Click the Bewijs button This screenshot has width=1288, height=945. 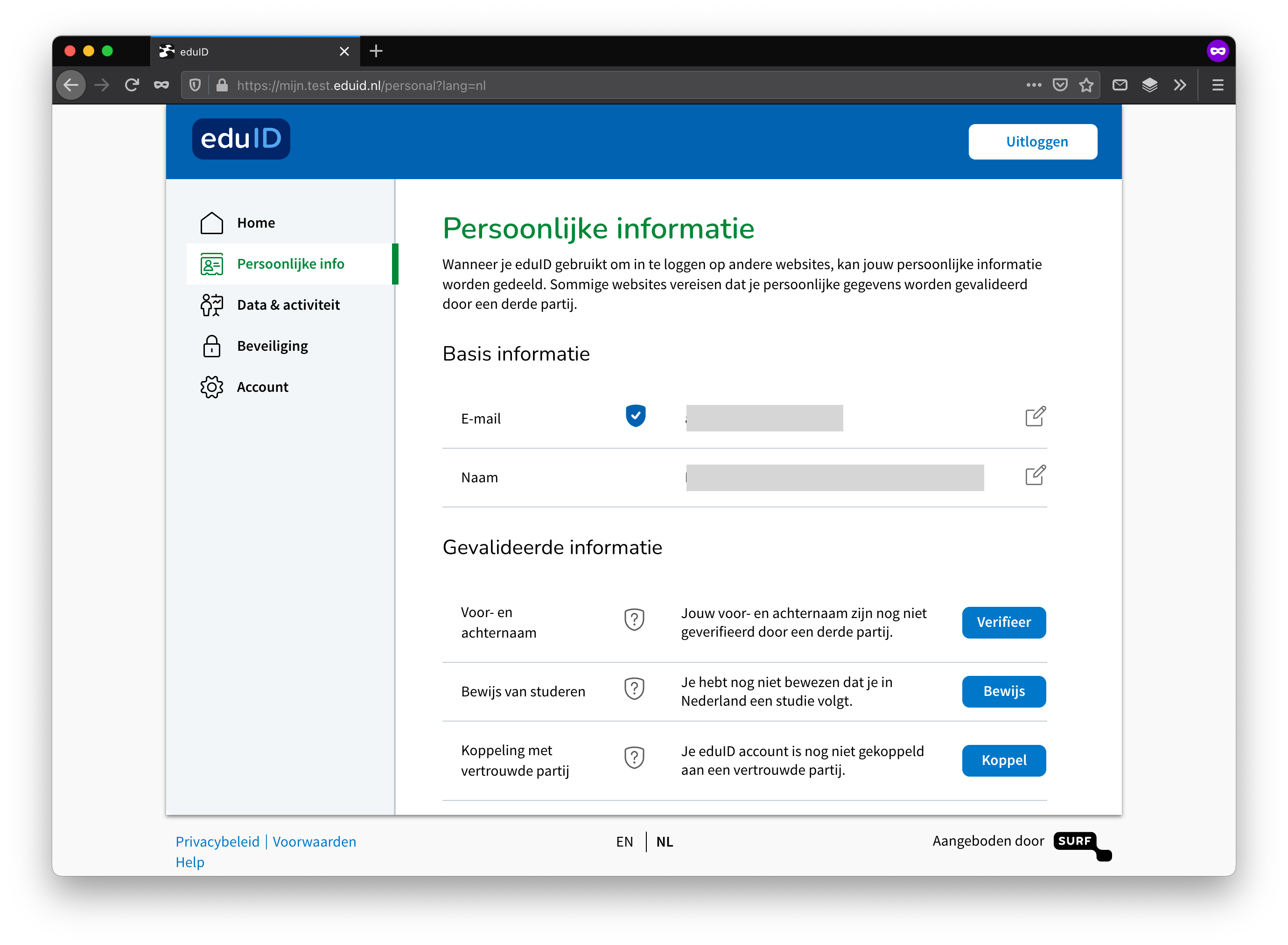tap(1004, 692)
